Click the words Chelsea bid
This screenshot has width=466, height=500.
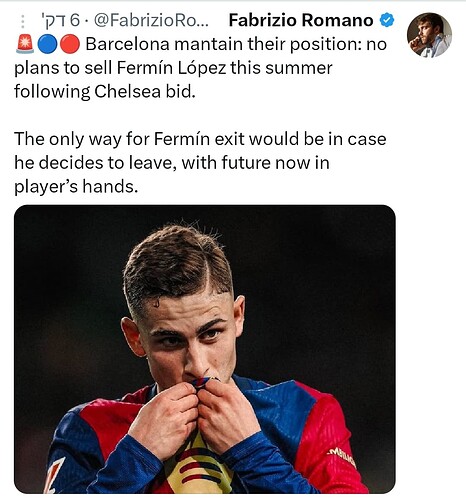pyautogui.click(x=145, y=92)
